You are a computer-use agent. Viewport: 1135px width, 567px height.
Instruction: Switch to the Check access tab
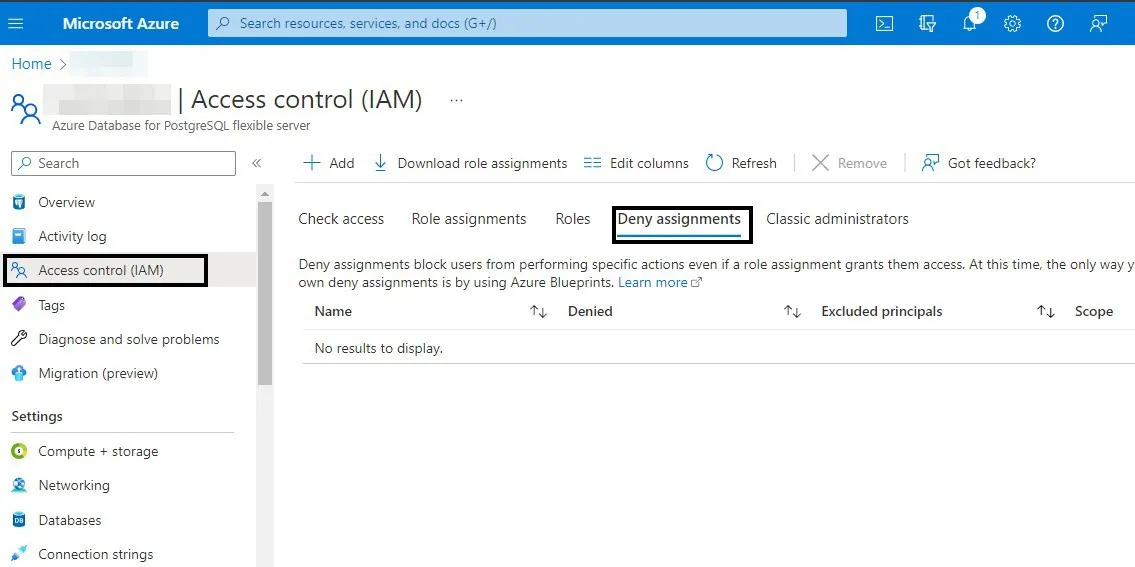(341, 219)
